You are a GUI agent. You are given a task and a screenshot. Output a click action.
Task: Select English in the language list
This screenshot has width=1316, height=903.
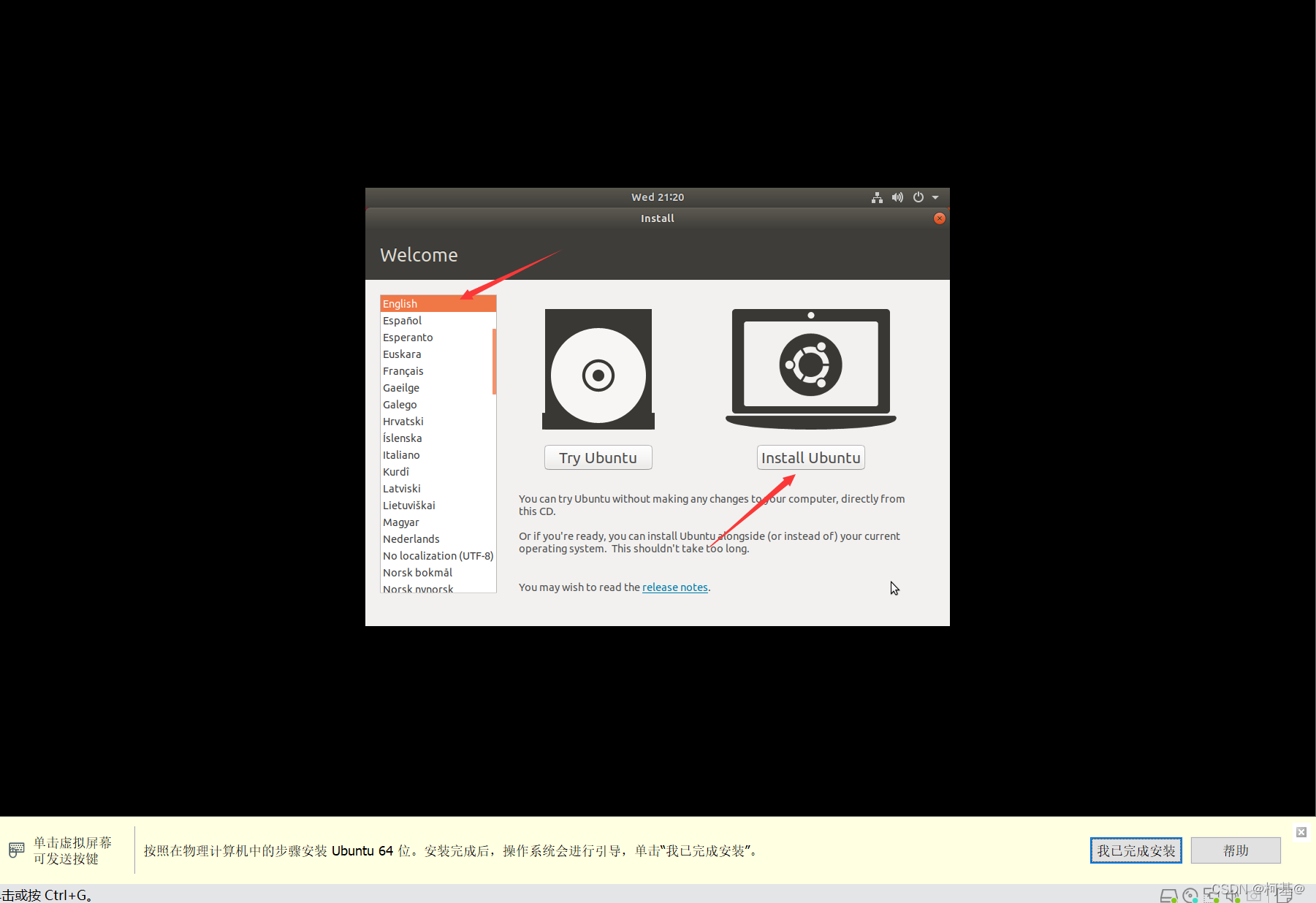pyautogui.click(x=438, y=304)
